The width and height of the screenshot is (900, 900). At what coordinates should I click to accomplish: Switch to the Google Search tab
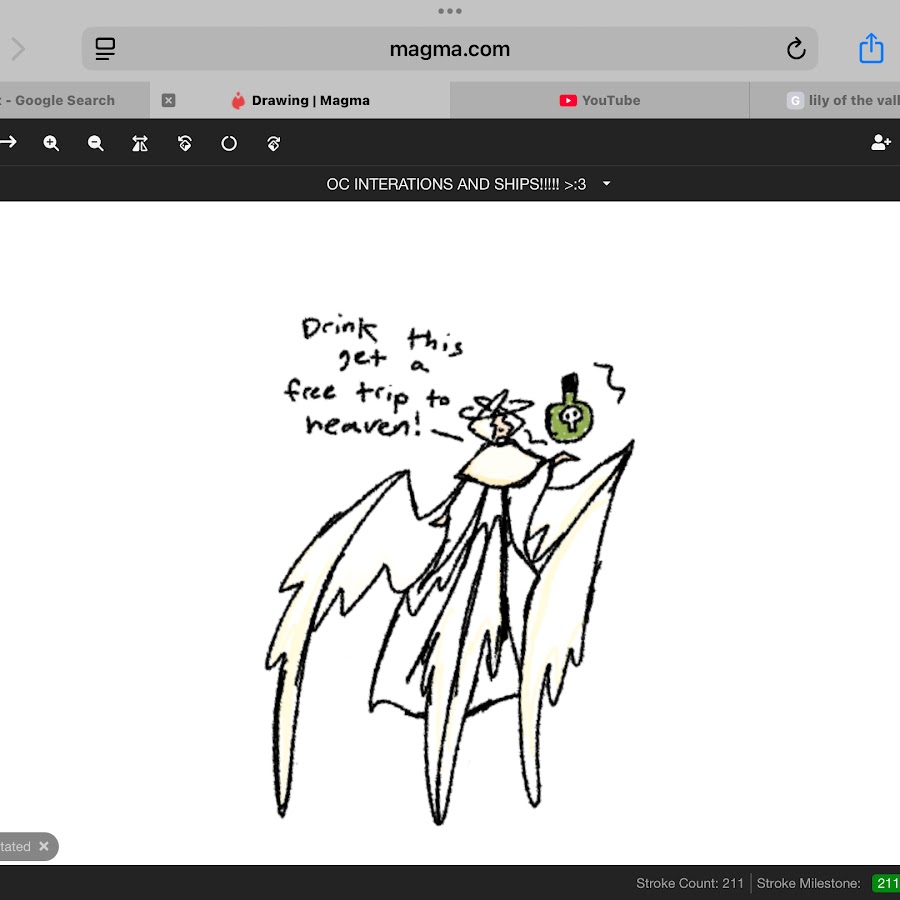tap(60, 100)
